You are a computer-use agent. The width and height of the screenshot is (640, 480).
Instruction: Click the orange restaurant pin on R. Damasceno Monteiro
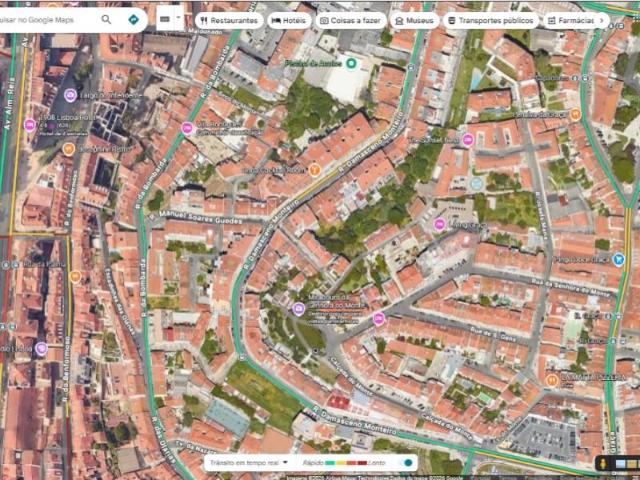point(314,170)
